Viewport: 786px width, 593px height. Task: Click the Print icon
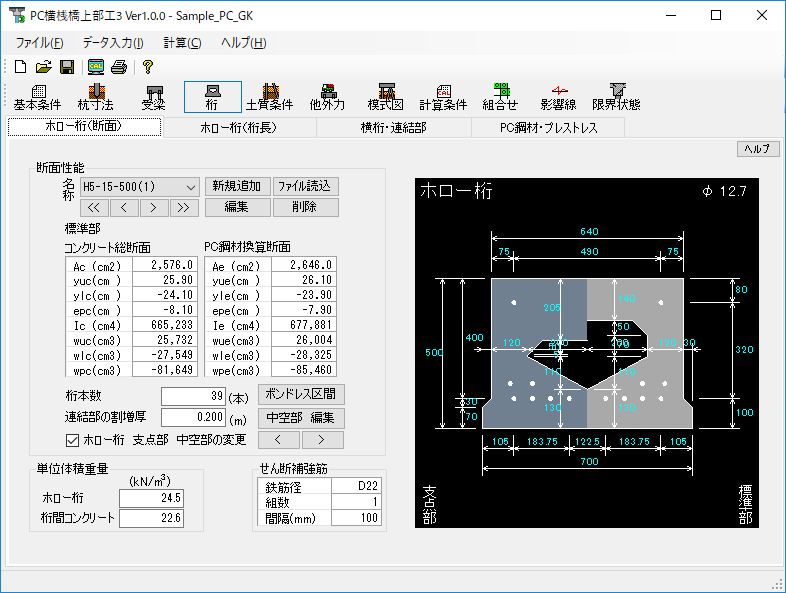point(119,67)
